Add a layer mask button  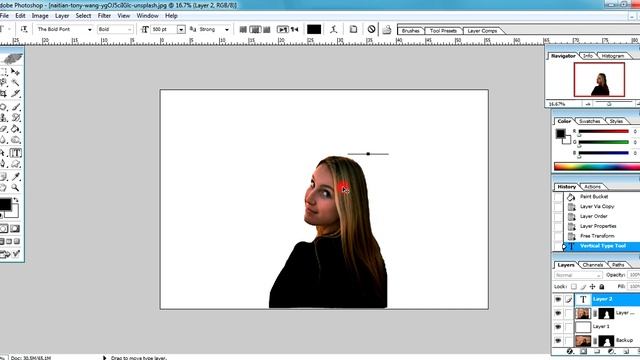click(583, 351)
